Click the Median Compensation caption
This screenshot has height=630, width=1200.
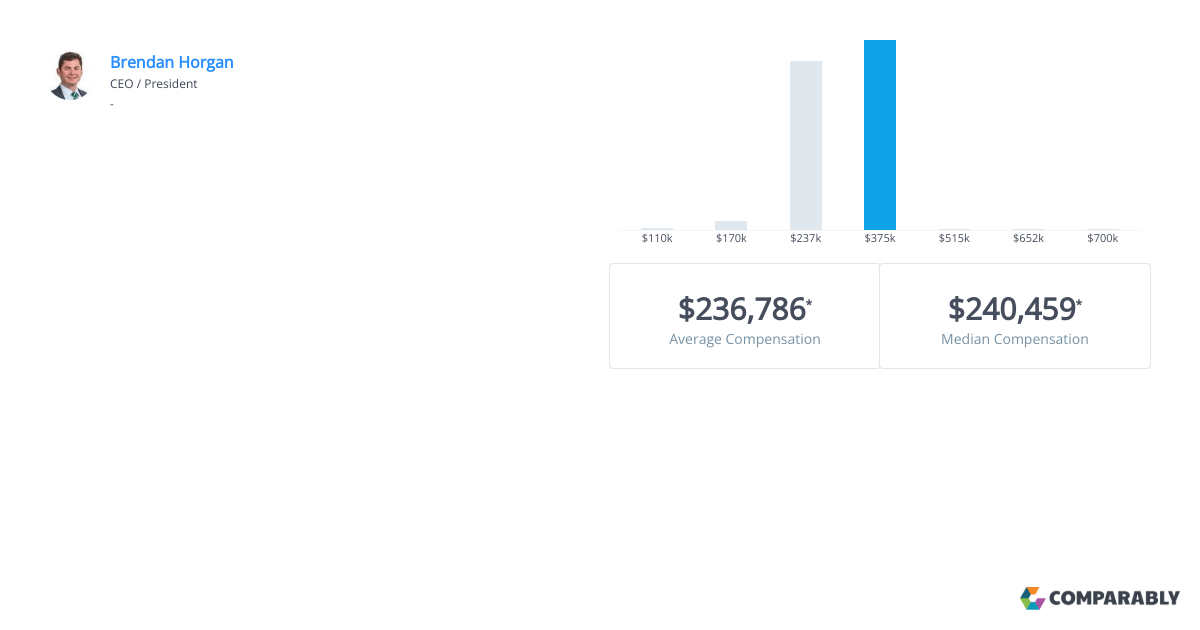tap(1015, 339)
